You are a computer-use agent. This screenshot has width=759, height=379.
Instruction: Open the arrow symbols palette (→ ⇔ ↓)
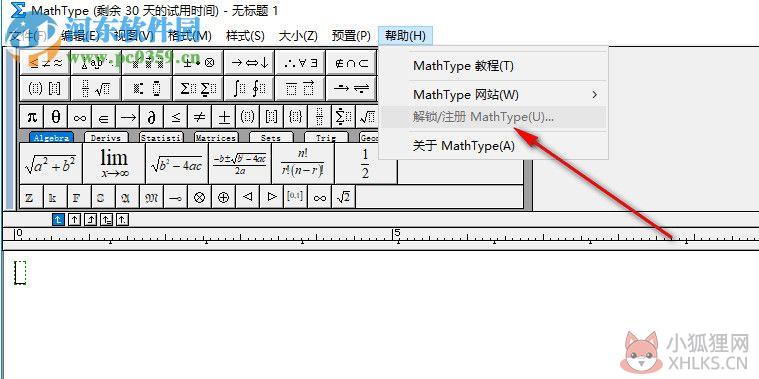pyautogui.click(x=249, y=62)
